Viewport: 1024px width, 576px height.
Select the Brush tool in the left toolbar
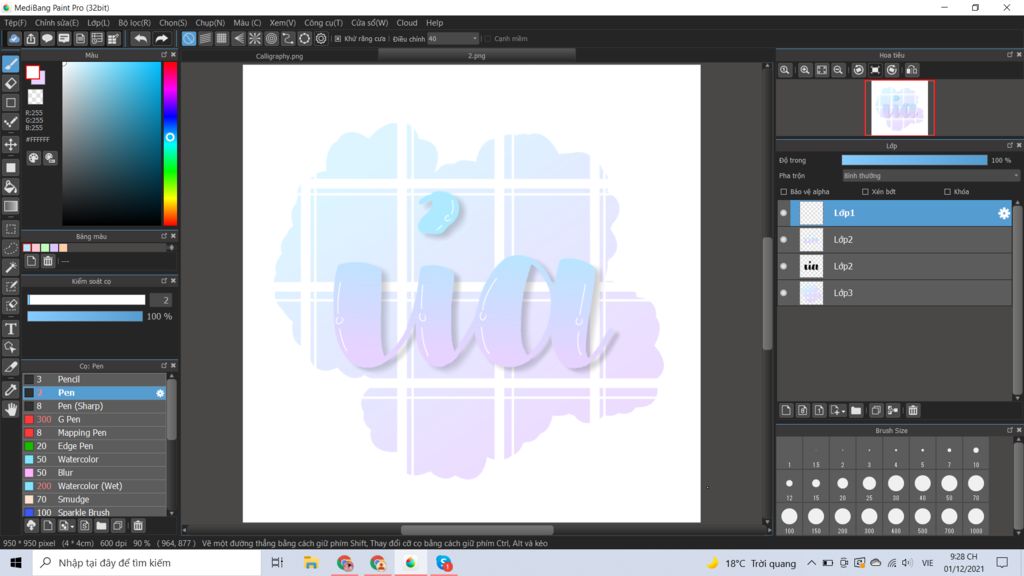(10, 64)
